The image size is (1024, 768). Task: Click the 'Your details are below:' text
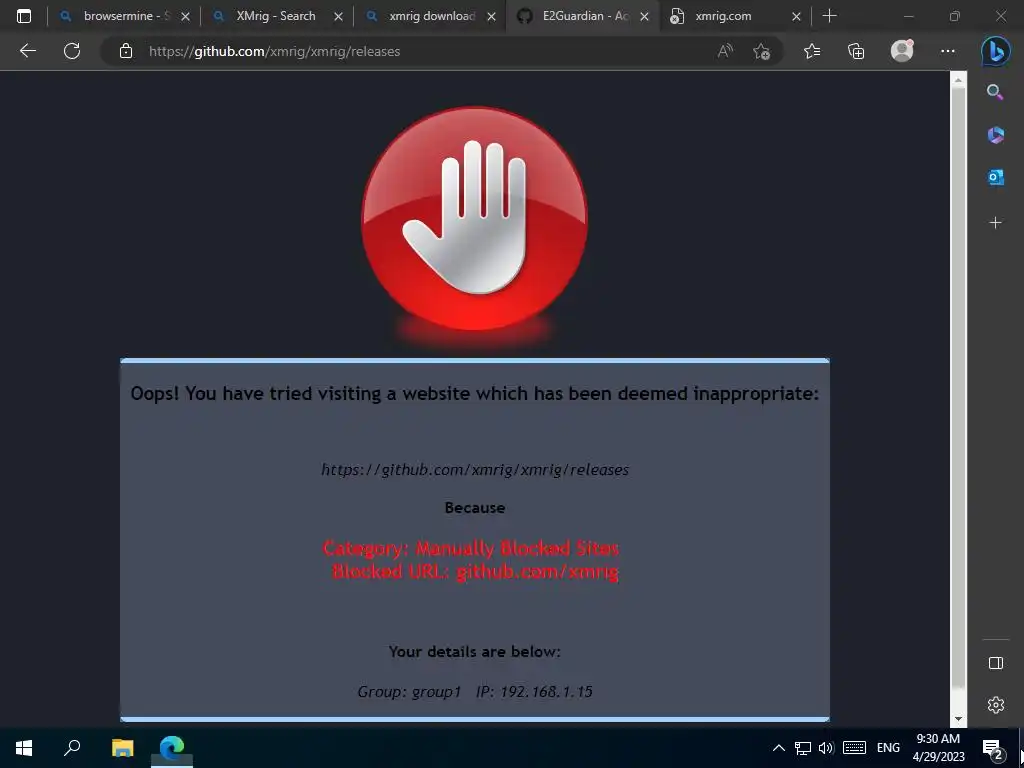tap(475, 652)
